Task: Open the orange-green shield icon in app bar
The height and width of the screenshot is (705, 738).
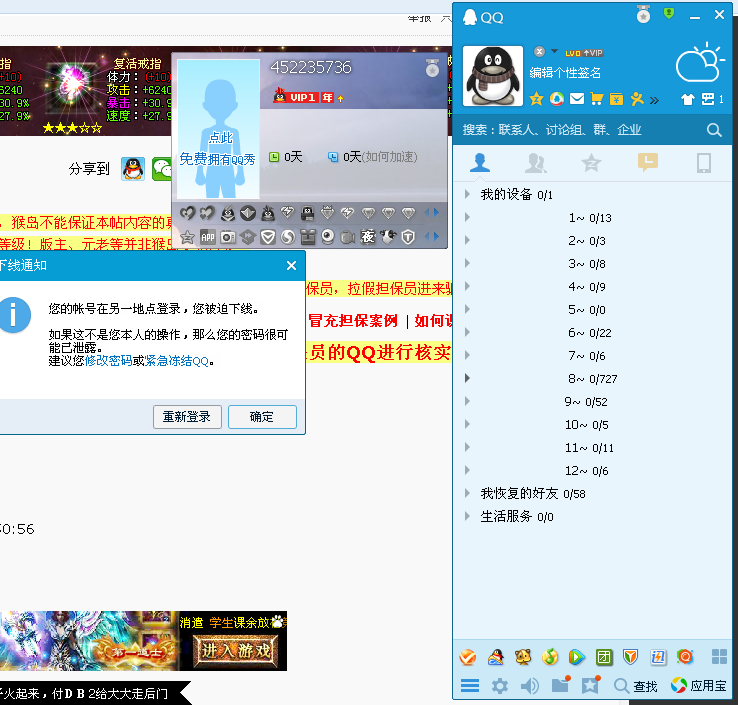Action: [x=631, y=657]
